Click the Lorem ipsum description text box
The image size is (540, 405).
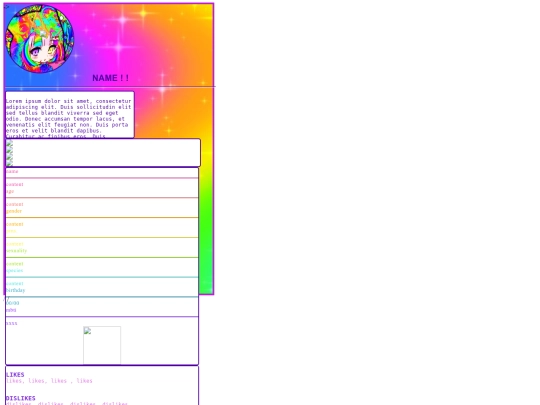[x=70, y=115]
